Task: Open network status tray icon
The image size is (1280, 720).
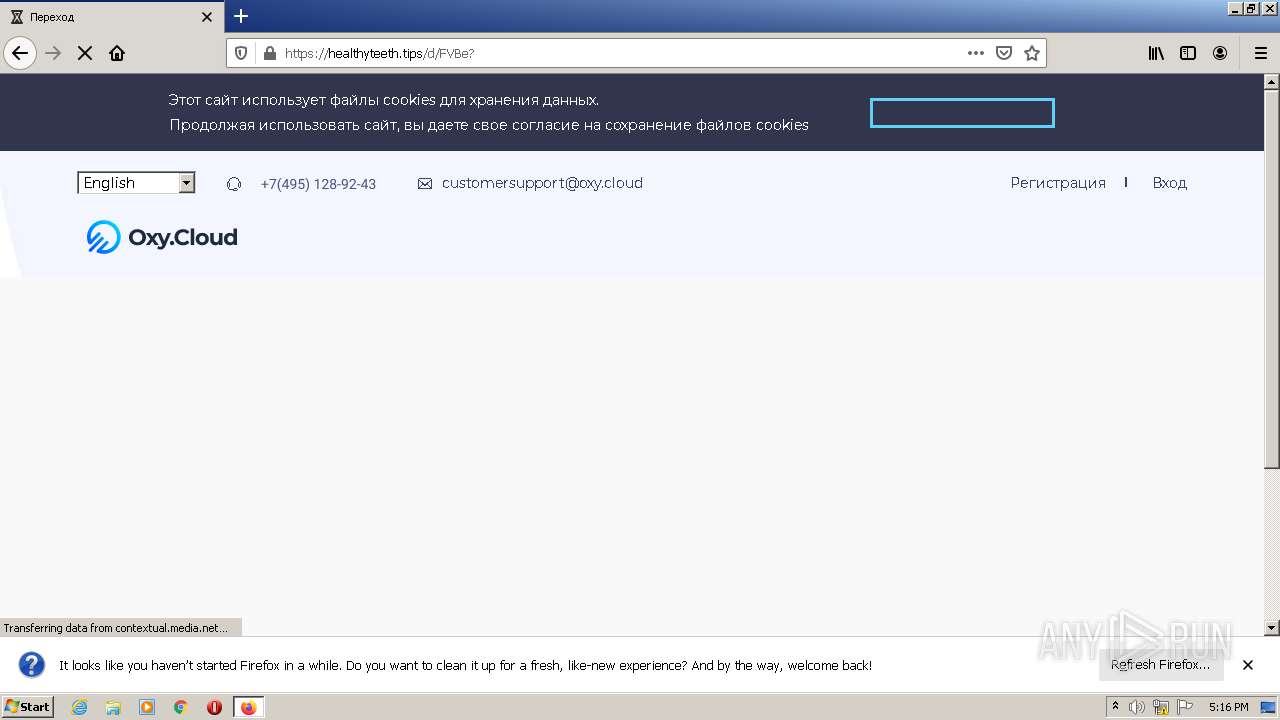Action: coord(1161,707)
